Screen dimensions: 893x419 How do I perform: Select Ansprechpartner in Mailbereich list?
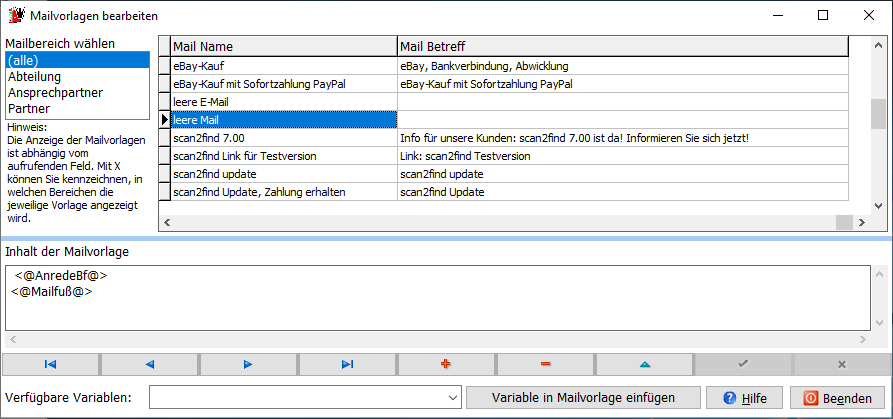(x=77, y=92)
